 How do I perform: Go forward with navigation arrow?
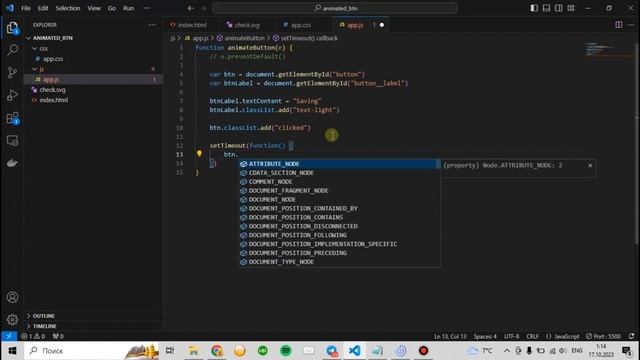(204, 8)
